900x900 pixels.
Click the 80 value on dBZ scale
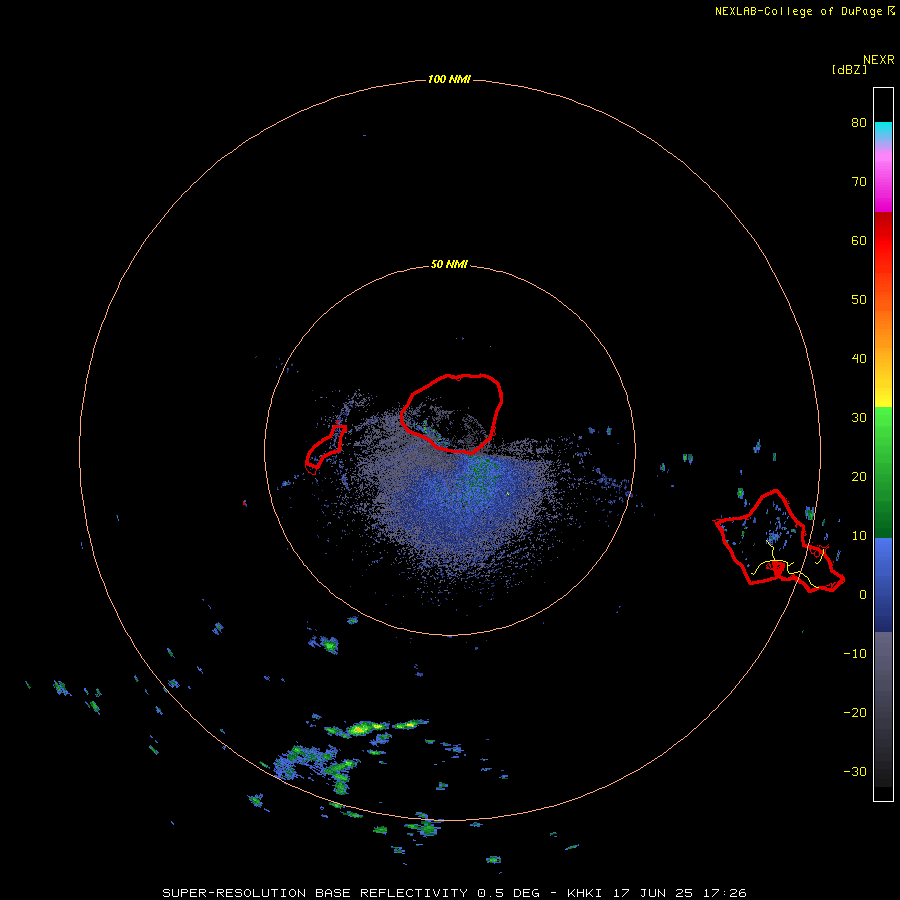tap(859, 122)
